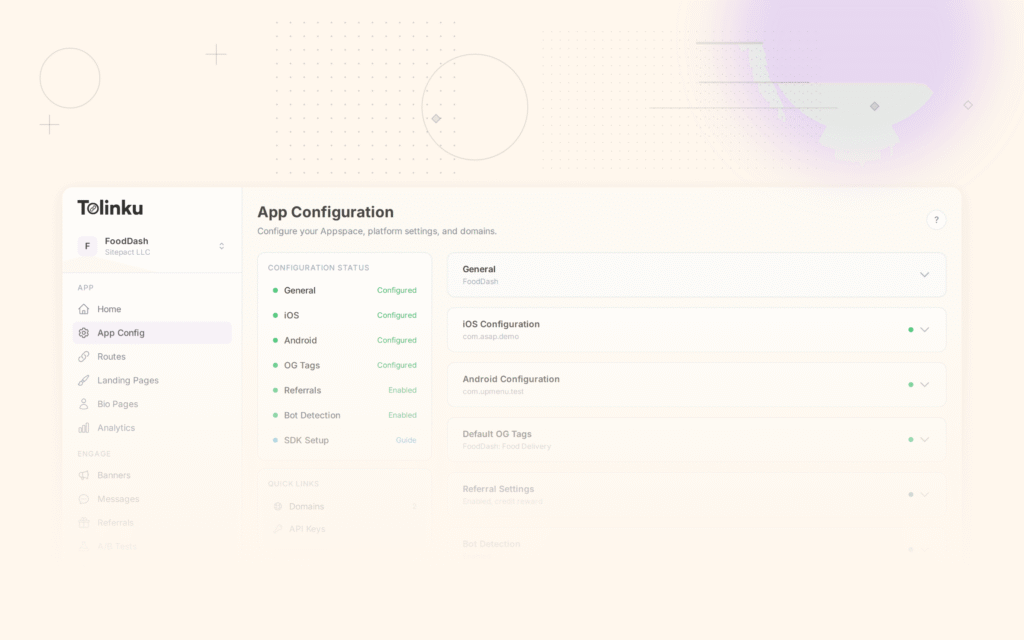Open Routes via the chain-link icon

[x=84, y=356]
